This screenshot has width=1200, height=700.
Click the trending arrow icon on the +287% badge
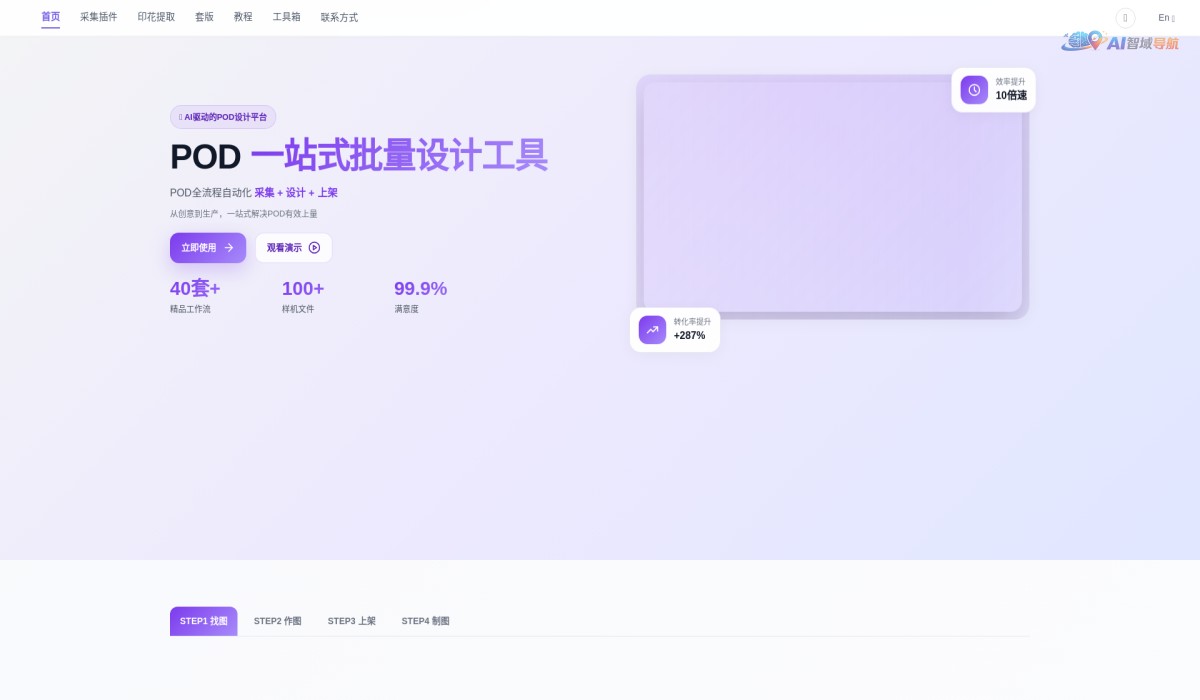click(x=652, y=329)
